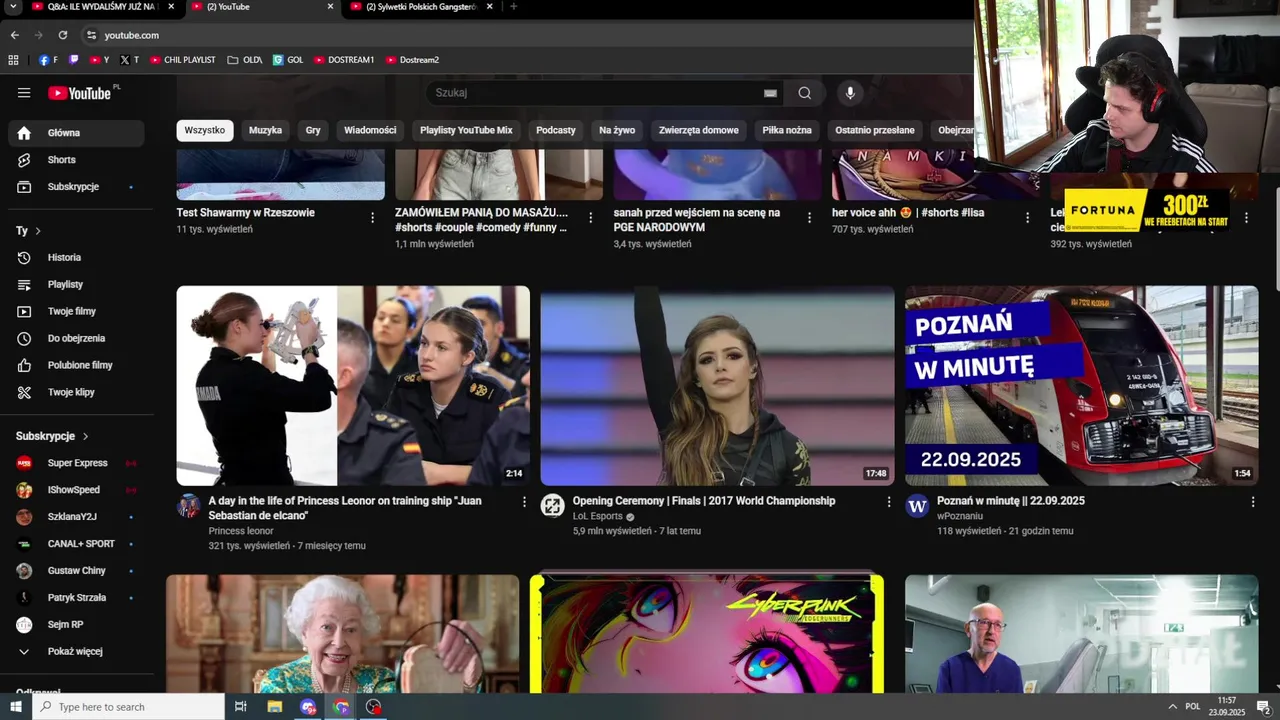Open the wPoznaniu channel avatar
Screen dimensions: 1280x720
(x=917, y=506)
